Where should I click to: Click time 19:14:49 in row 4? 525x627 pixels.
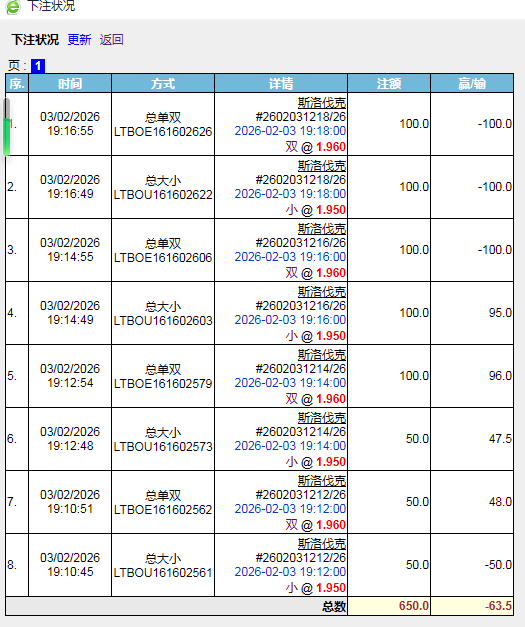pos(70,320)
